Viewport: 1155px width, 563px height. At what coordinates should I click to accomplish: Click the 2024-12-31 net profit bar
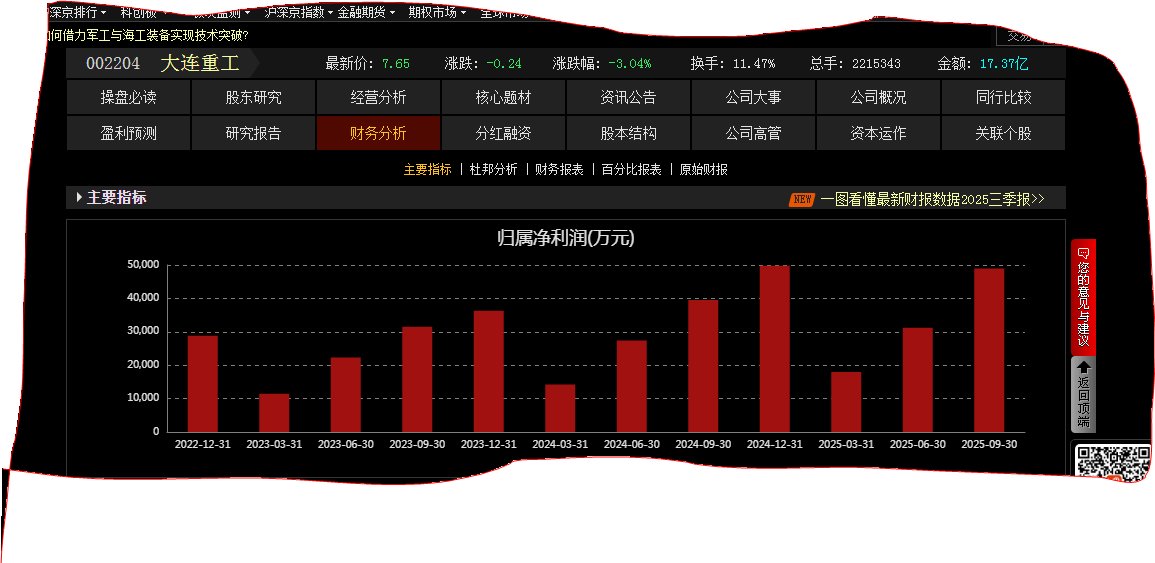click(774, 349)
